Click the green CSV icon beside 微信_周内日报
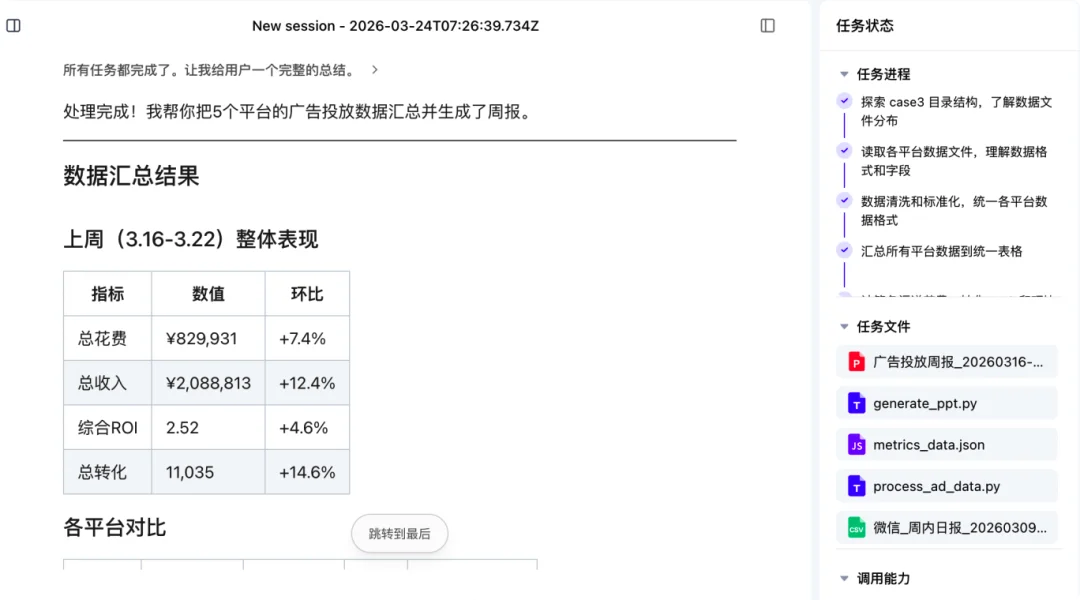 [857, 527]
